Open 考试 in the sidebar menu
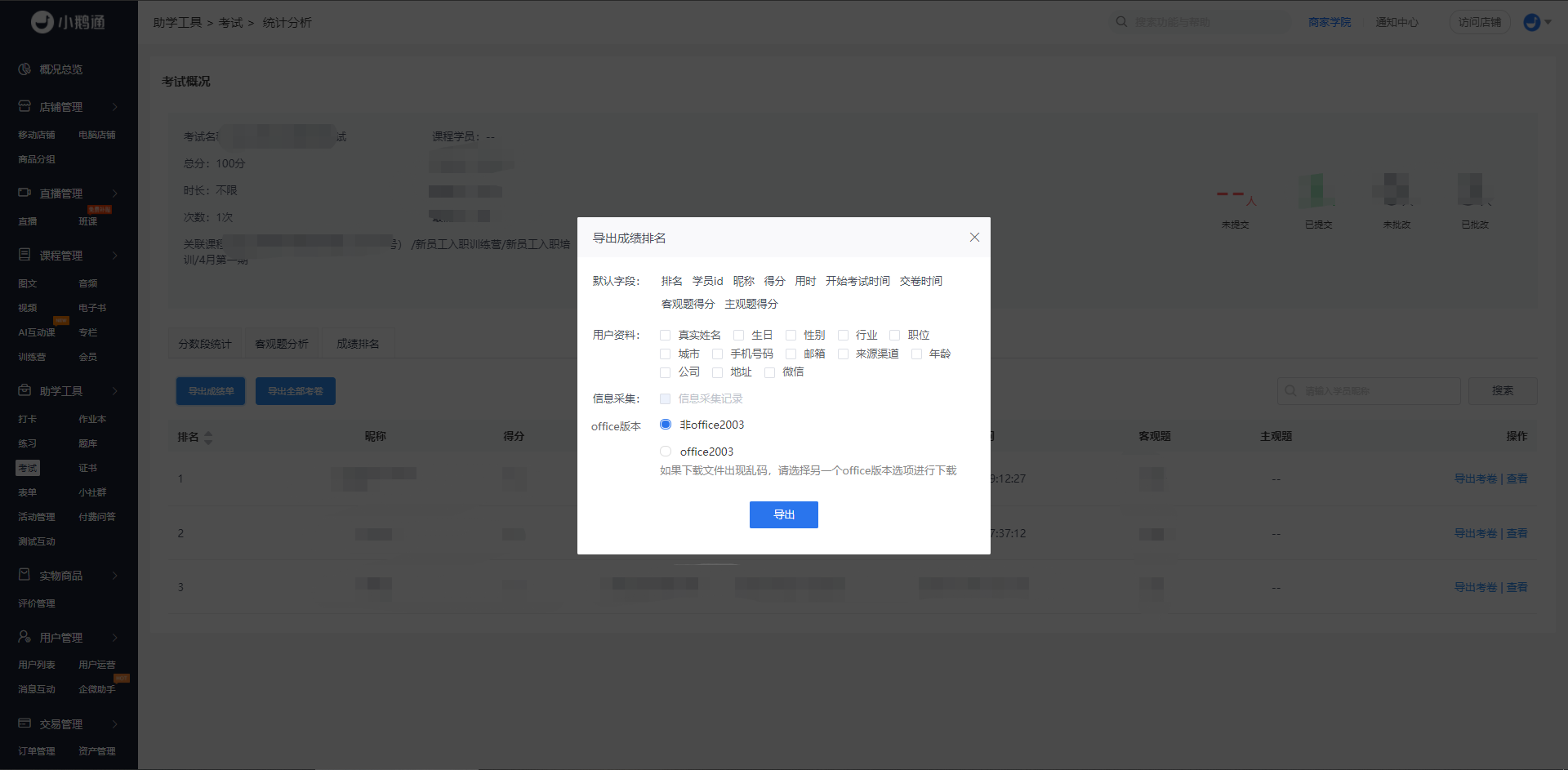 28,468
